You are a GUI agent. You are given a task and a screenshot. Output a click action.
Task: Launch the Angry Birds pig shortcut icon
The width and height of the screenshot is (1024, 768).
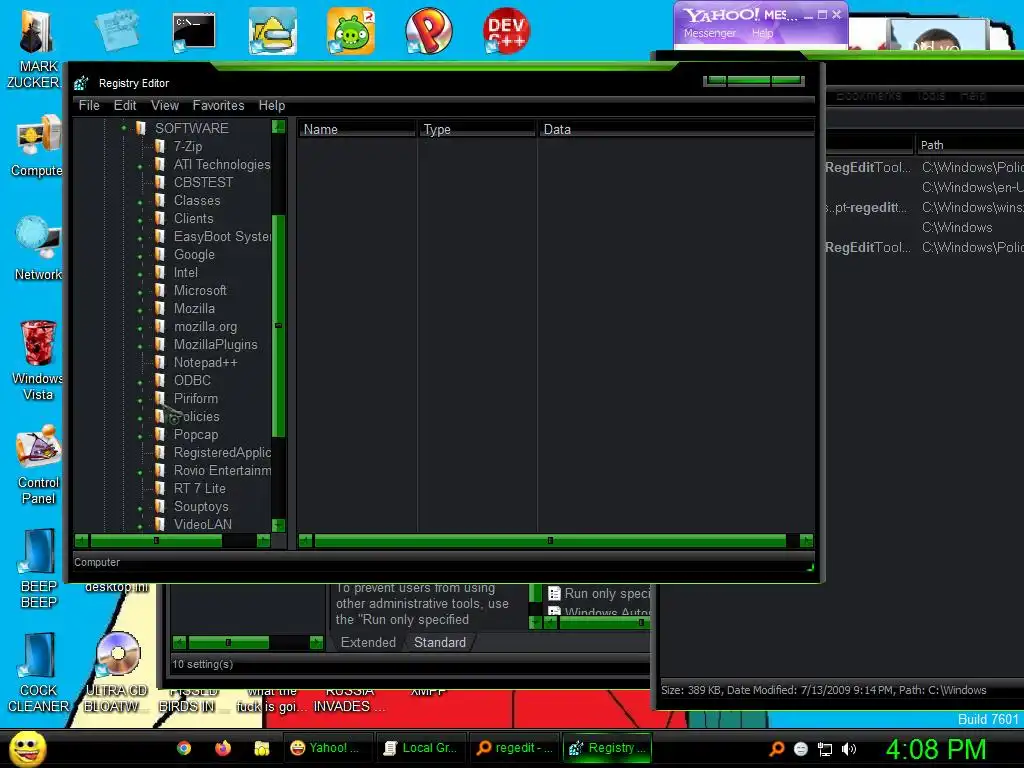pyautogui.click(x=351, y=31)
